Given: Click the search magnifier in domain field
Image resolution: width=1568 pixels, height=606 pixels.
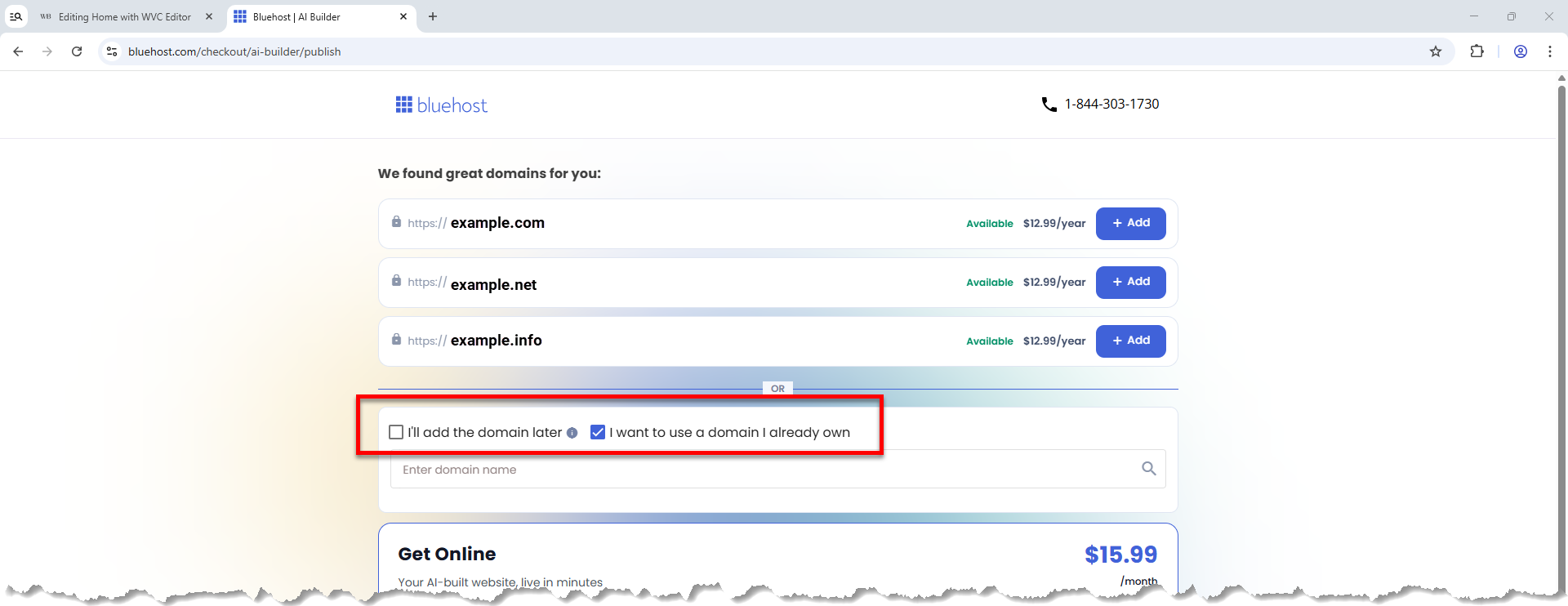Looking at the screenshot, I should pyautogui.click(x=1149, y=469).
